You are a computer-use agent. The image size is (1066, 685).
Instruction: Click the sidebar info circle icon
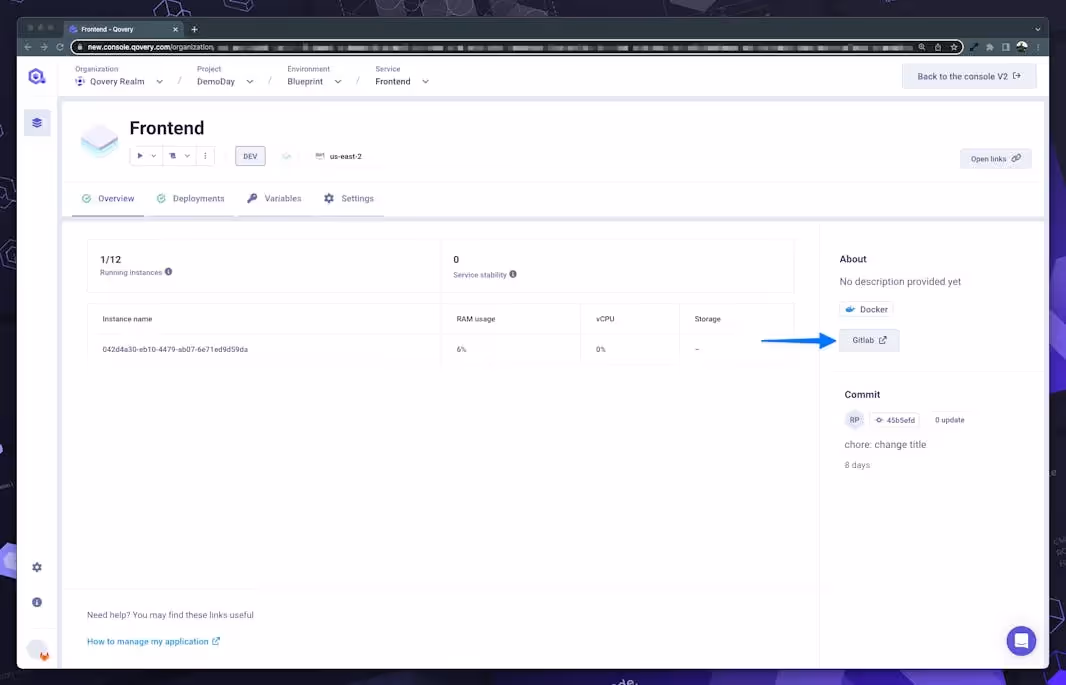(x=37, y=602)
